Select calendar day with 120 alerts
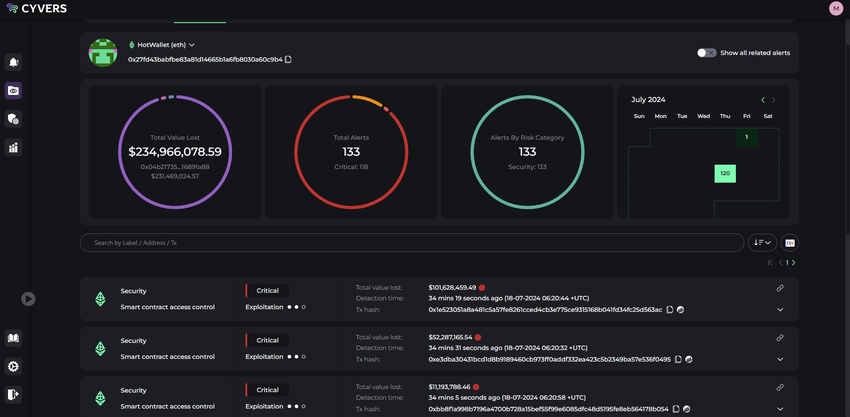This screenshot has width=850, height=417. point(725,174)
